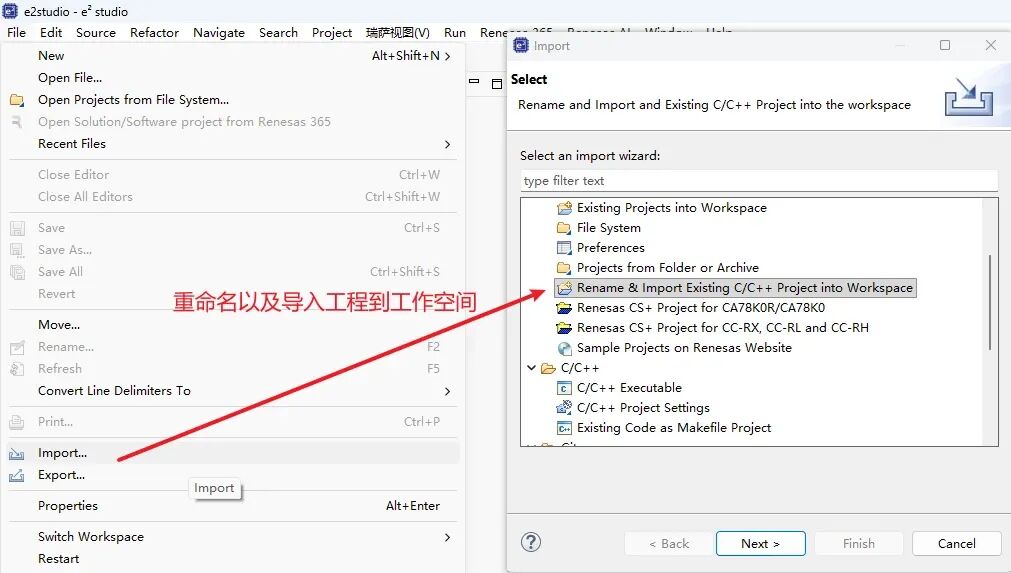Click the Import icon in File menu
Image resolution: width=1011 pixels, height=573 pixels.
click(17, 453)
